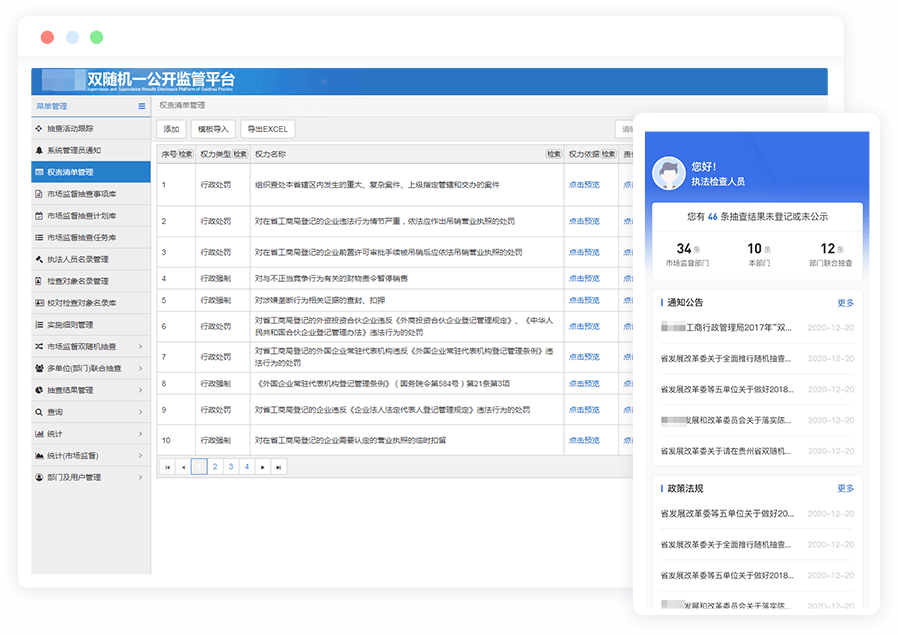Collapse the sidebar with the hamburger icon
The height and width of the screenshot is (635, 898).
[x=142, y=106]
